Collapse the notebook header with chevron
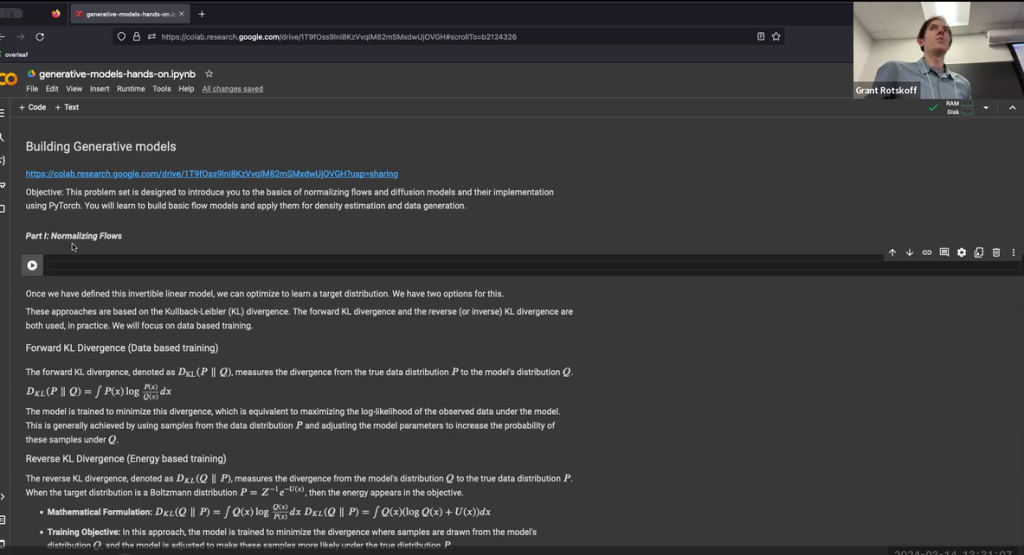 pyautogui.click(x=1012, y=108)
